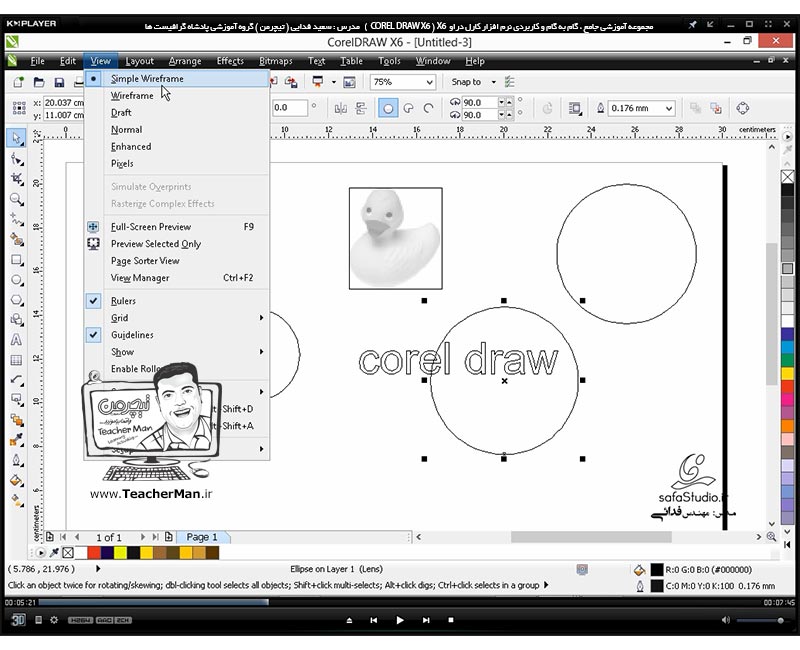
Task: Open the 75% zoom level dropdown
Action: (x=430, y=82)
